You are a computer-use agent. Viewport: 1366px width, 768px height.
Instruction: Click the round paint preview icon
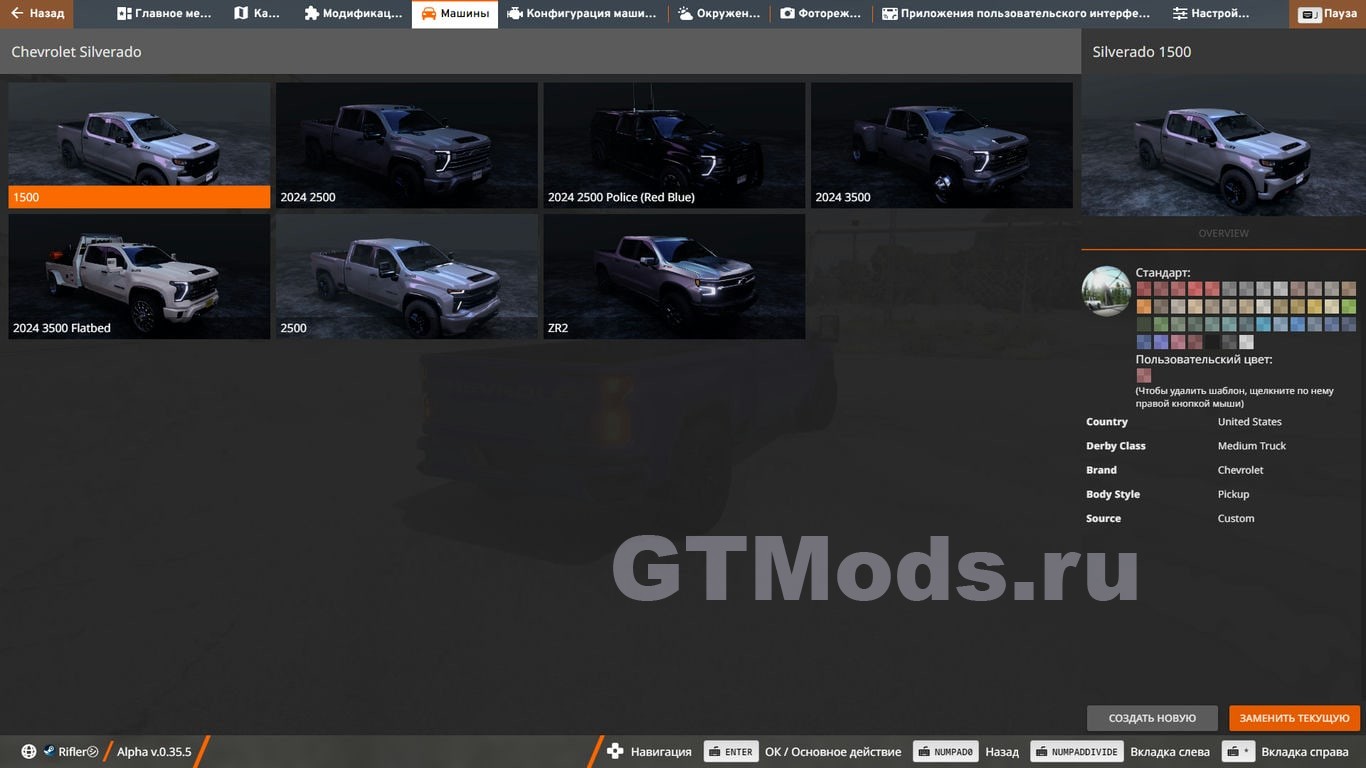click(x=1106, y=291)
